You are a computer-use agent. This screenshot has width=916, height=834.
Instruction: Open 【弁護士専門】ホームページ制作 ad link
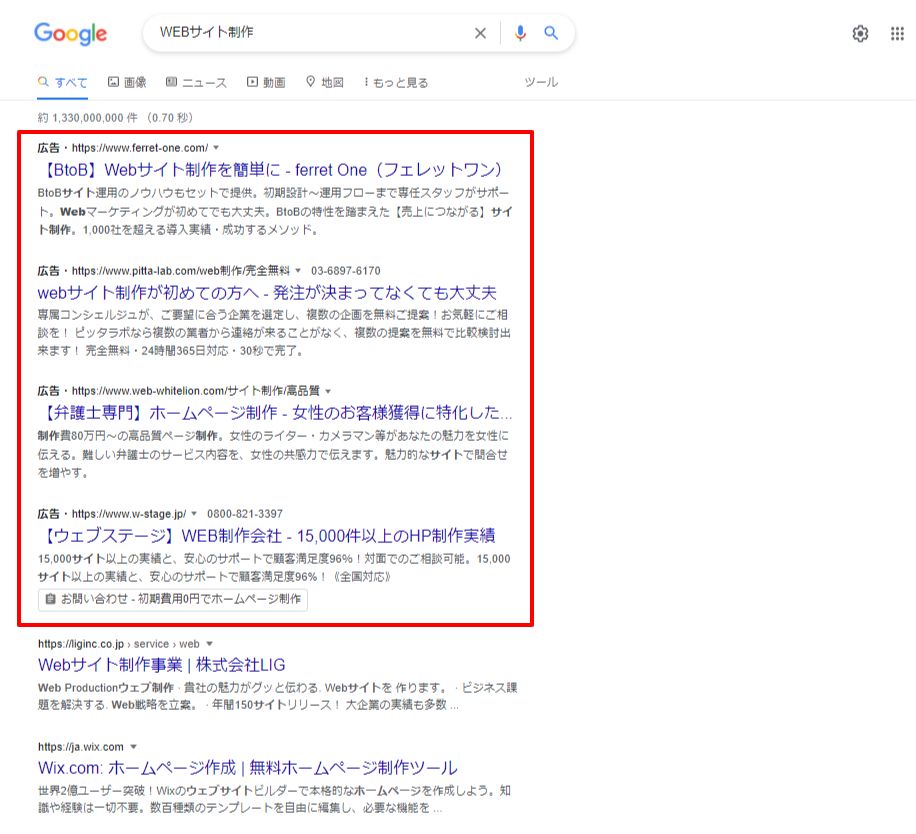(x=275, y=413)
